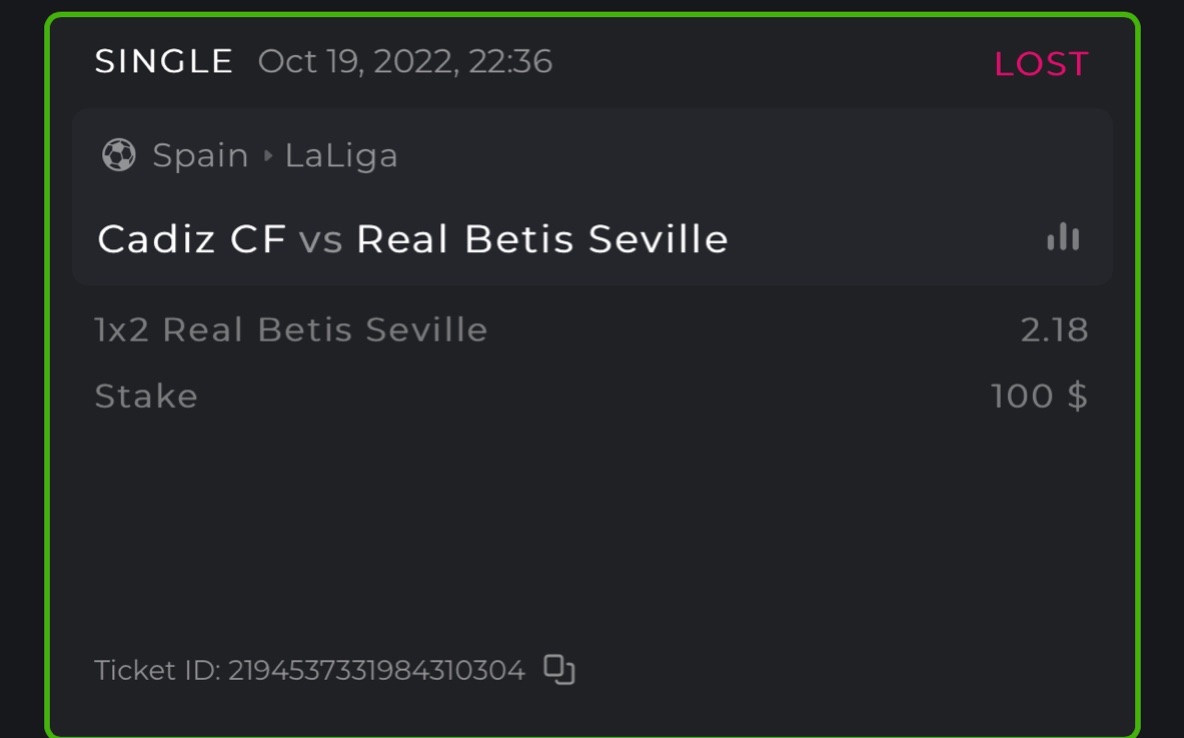Click the SINGLE bet type label
Viewport: 1184px width, 738px height.
click(x=164, y=62)
